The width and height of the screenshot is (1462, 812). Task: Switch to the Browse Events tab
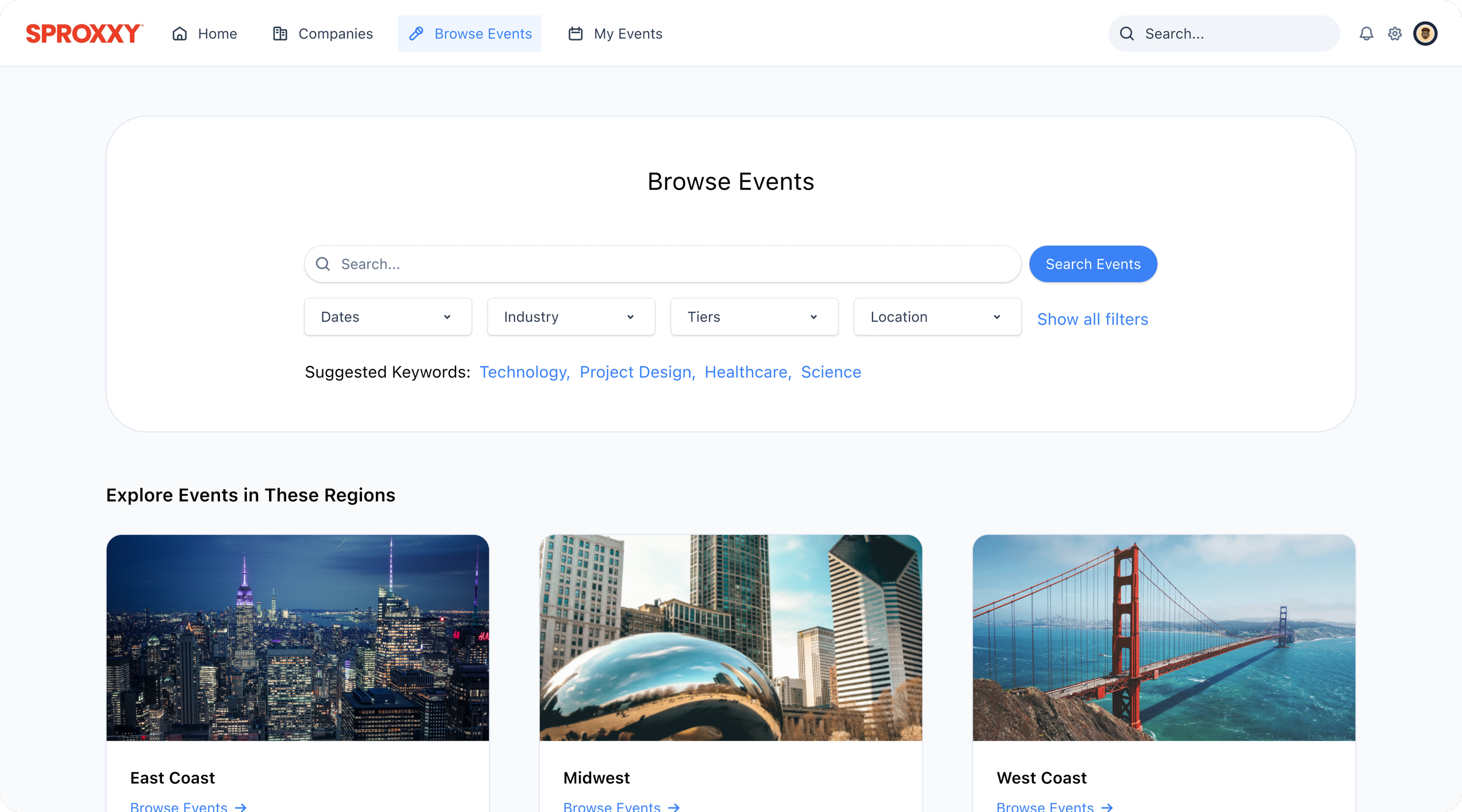point(470,33)
